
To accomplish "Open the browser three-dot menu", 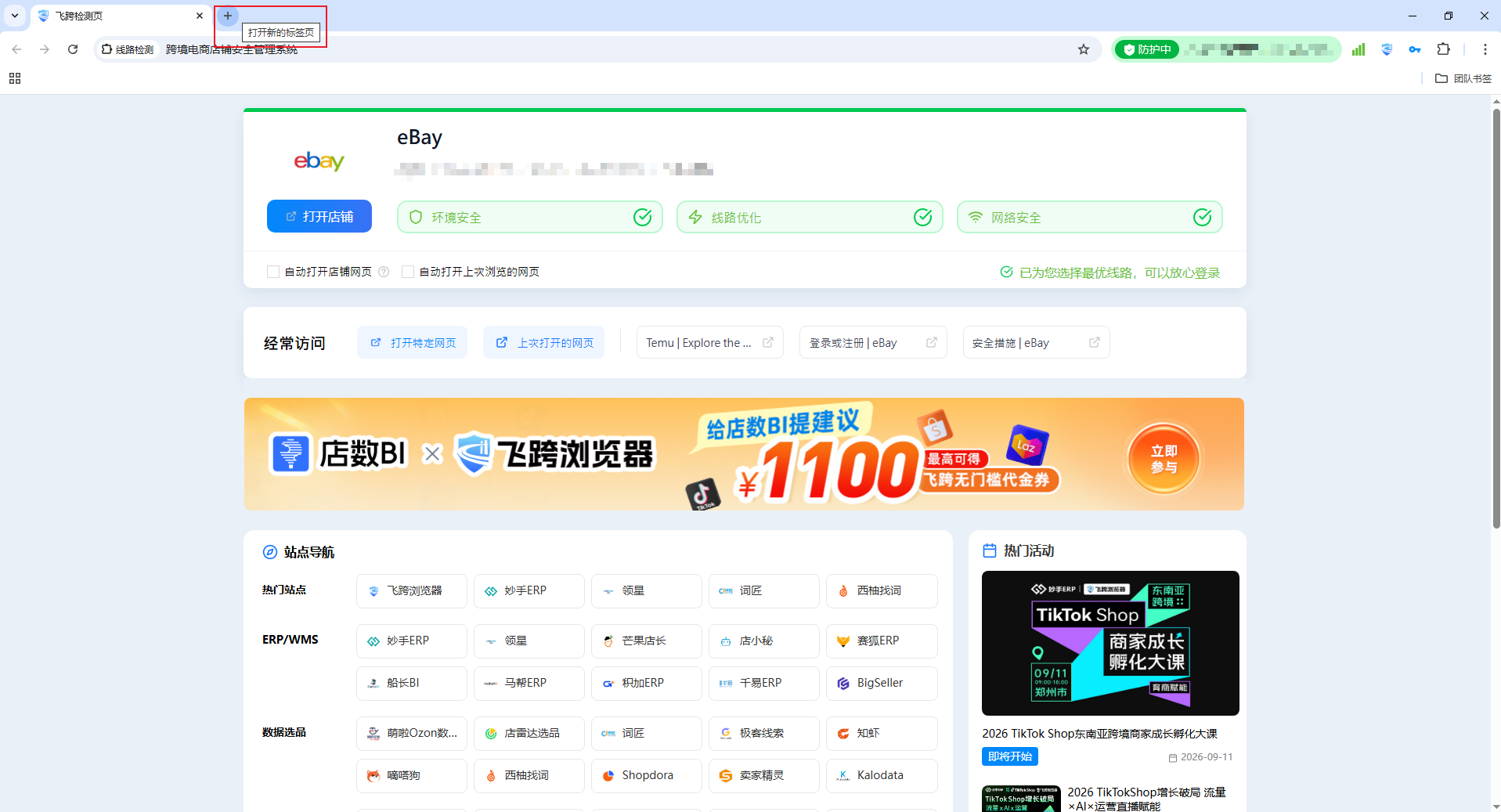I will pos(1485,49).
